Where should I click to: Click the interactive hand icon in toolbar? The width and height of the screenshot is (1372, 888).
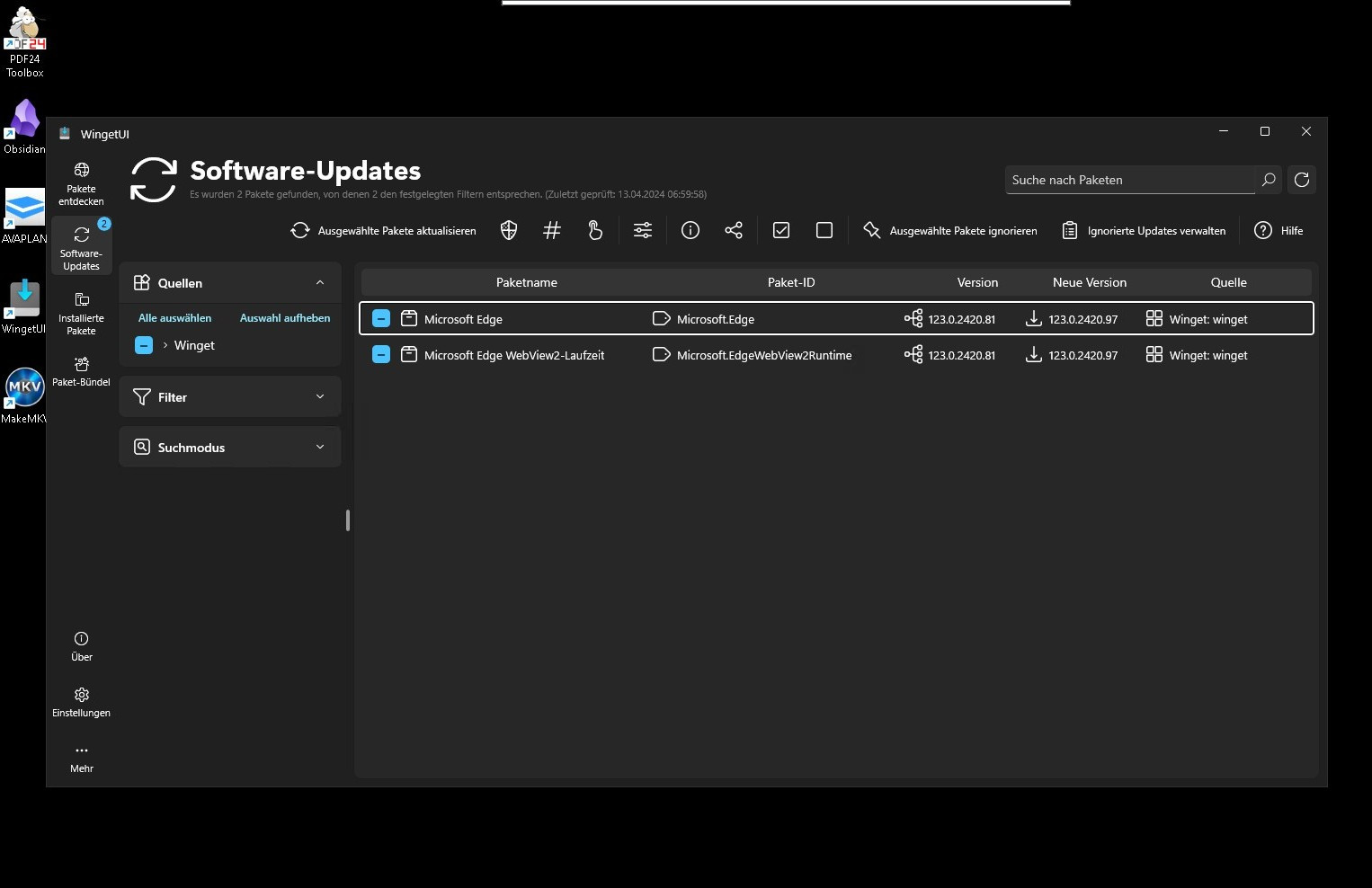tap(595, 231)
